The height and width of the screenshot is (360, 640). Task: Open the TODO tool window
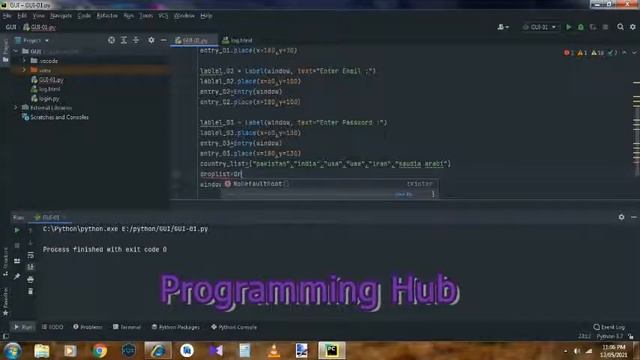[x=52, y=327]
